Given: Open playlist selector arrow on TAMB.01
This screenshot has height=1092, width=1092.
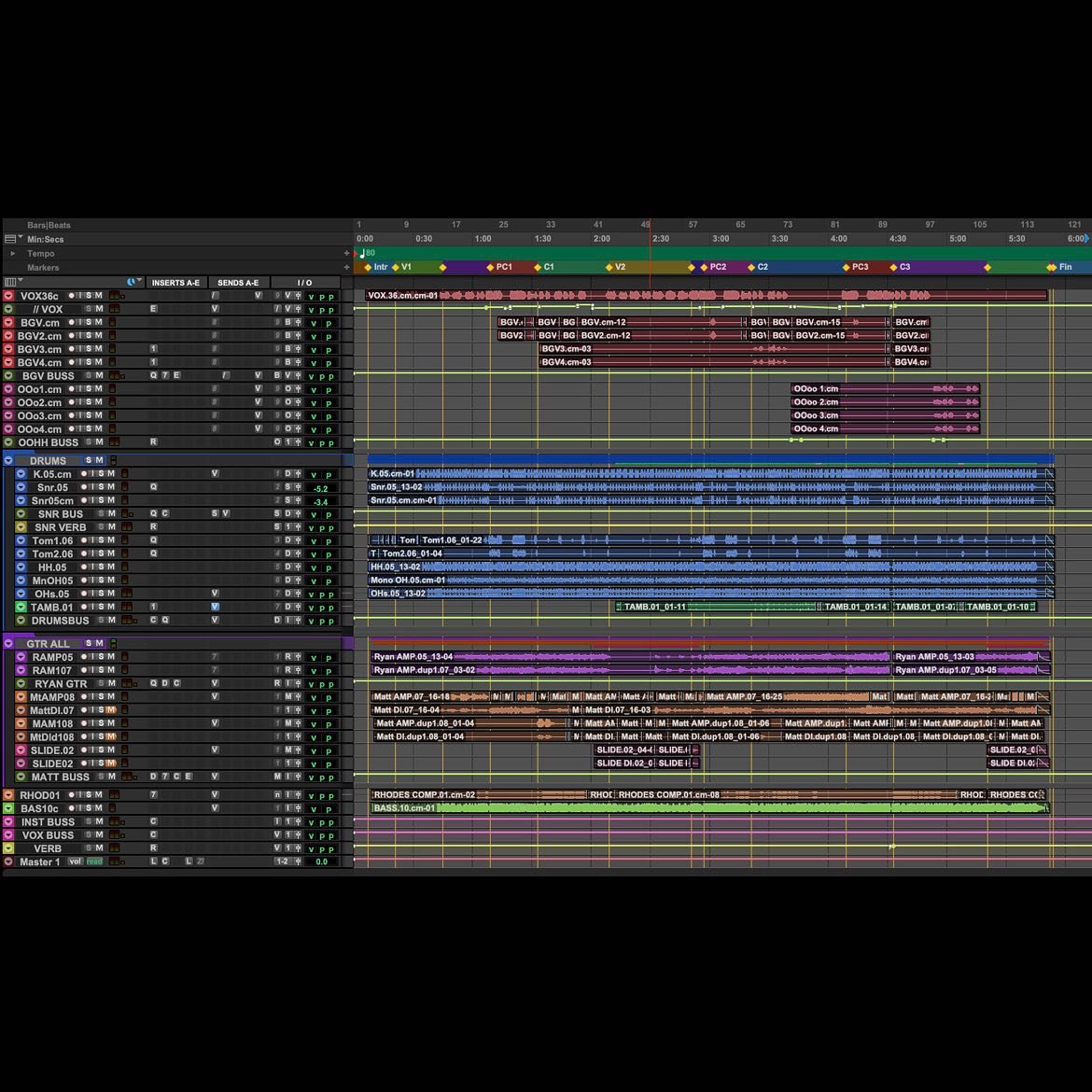Looking at the screenshot, I should coord(21,607).
